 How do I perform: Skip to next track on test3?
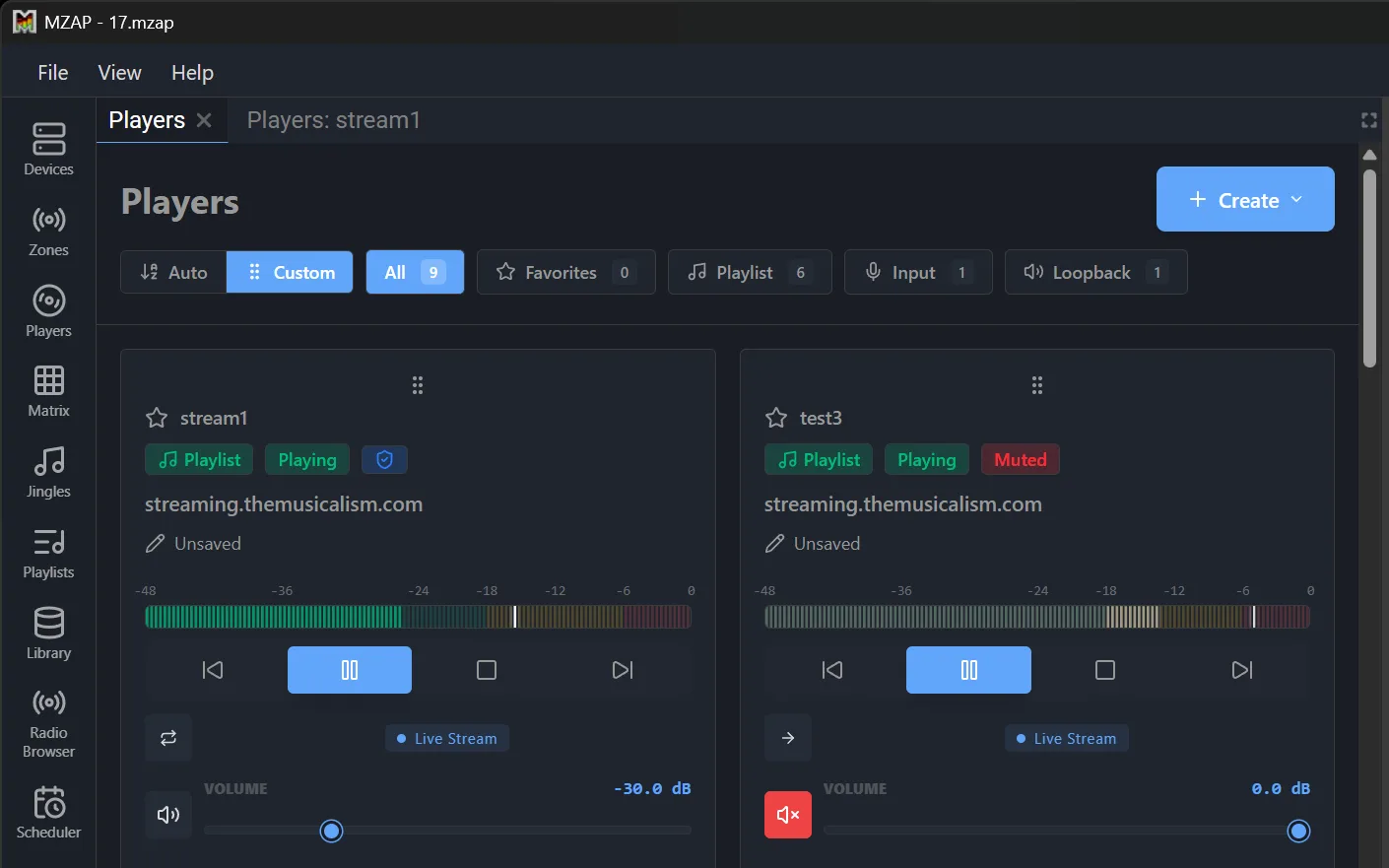1242,670
